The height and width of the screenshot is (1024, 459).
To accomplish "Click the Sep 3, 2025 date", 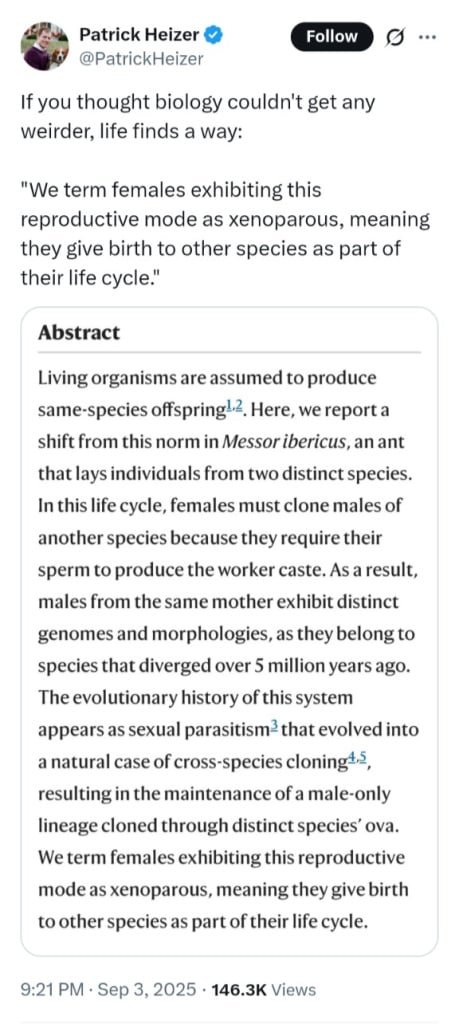I will (x=146, y=990).
